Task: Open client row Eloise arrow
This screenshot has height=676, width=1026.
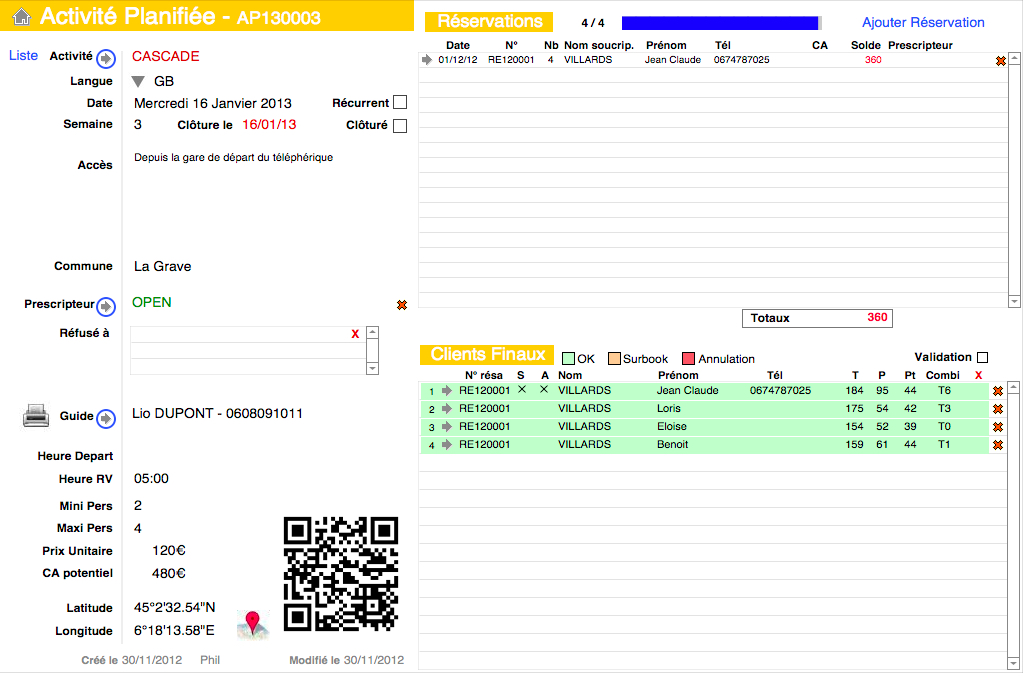Action: click(x=447, y=427)
